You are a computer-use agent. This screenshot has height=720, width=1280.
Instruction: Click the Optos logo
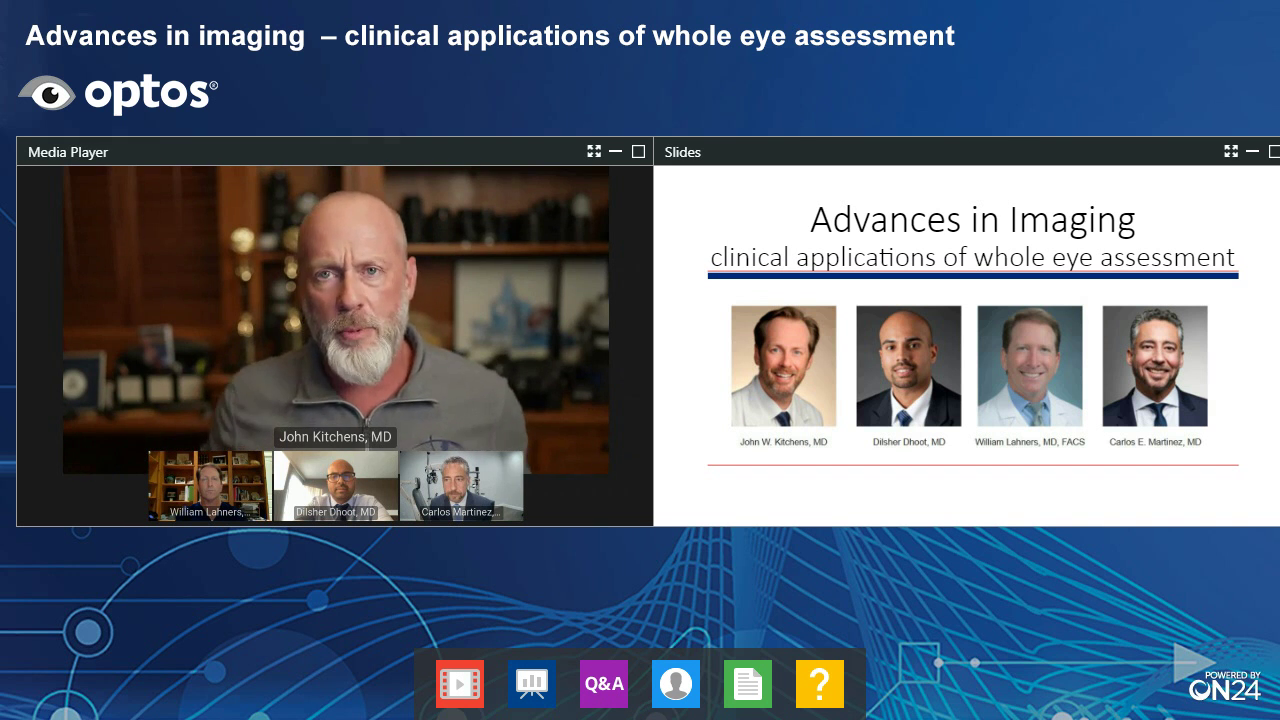click(x=118, y=94)
